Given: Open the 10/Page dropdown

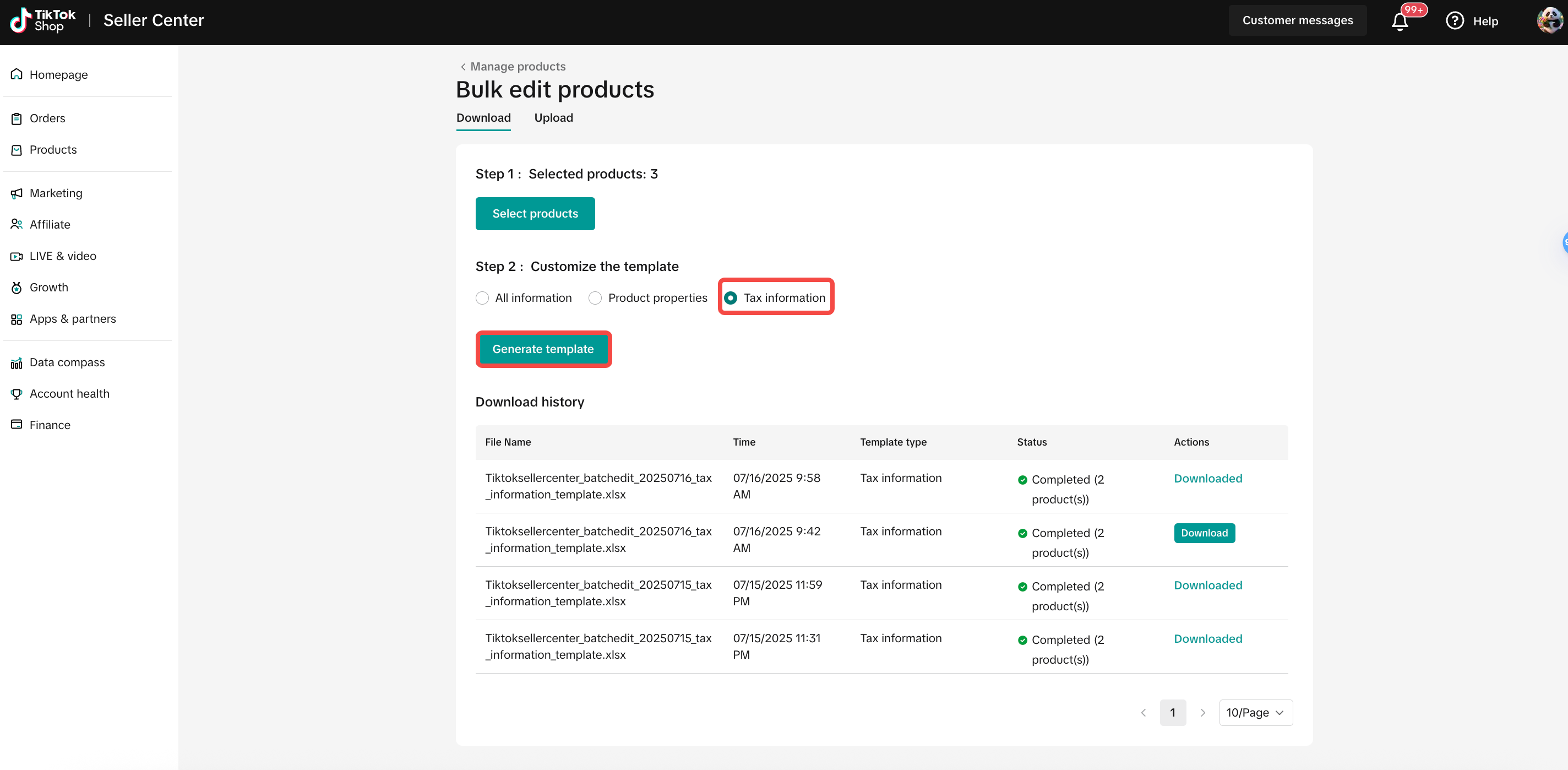Looking at the screenshot, I should 1255,712.
